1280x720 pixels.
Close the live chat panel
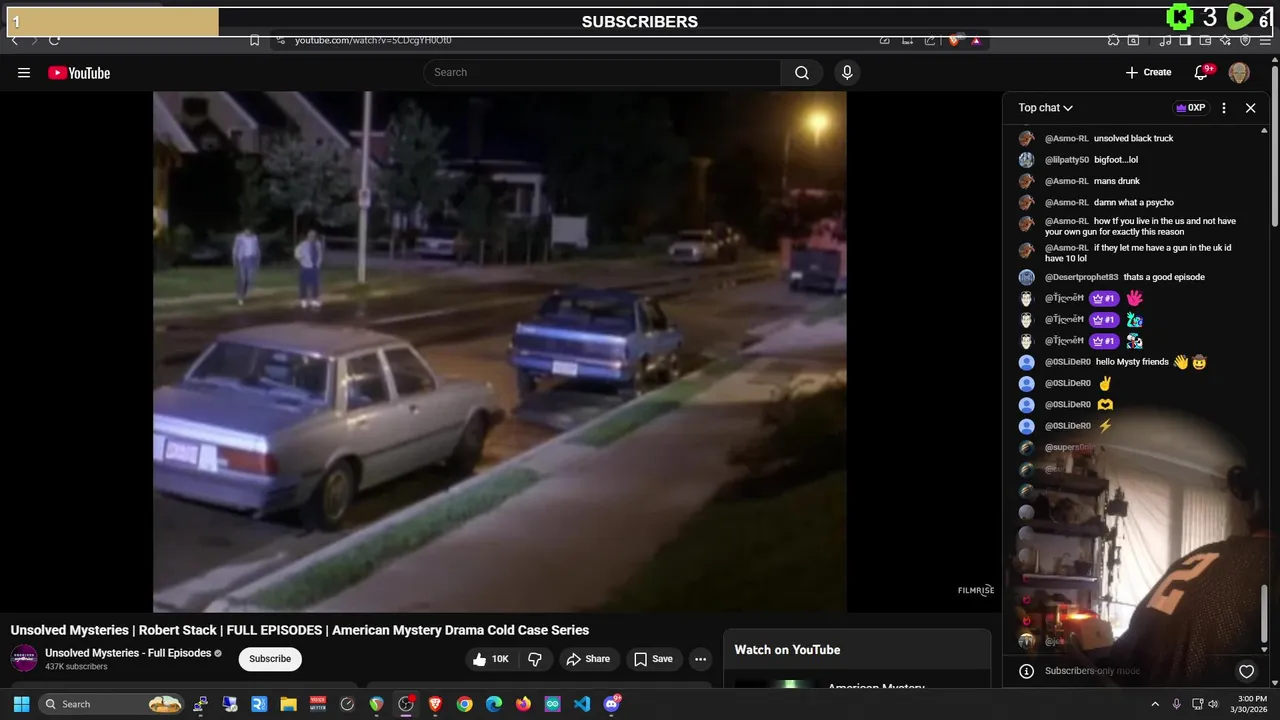click(1250, 108)
